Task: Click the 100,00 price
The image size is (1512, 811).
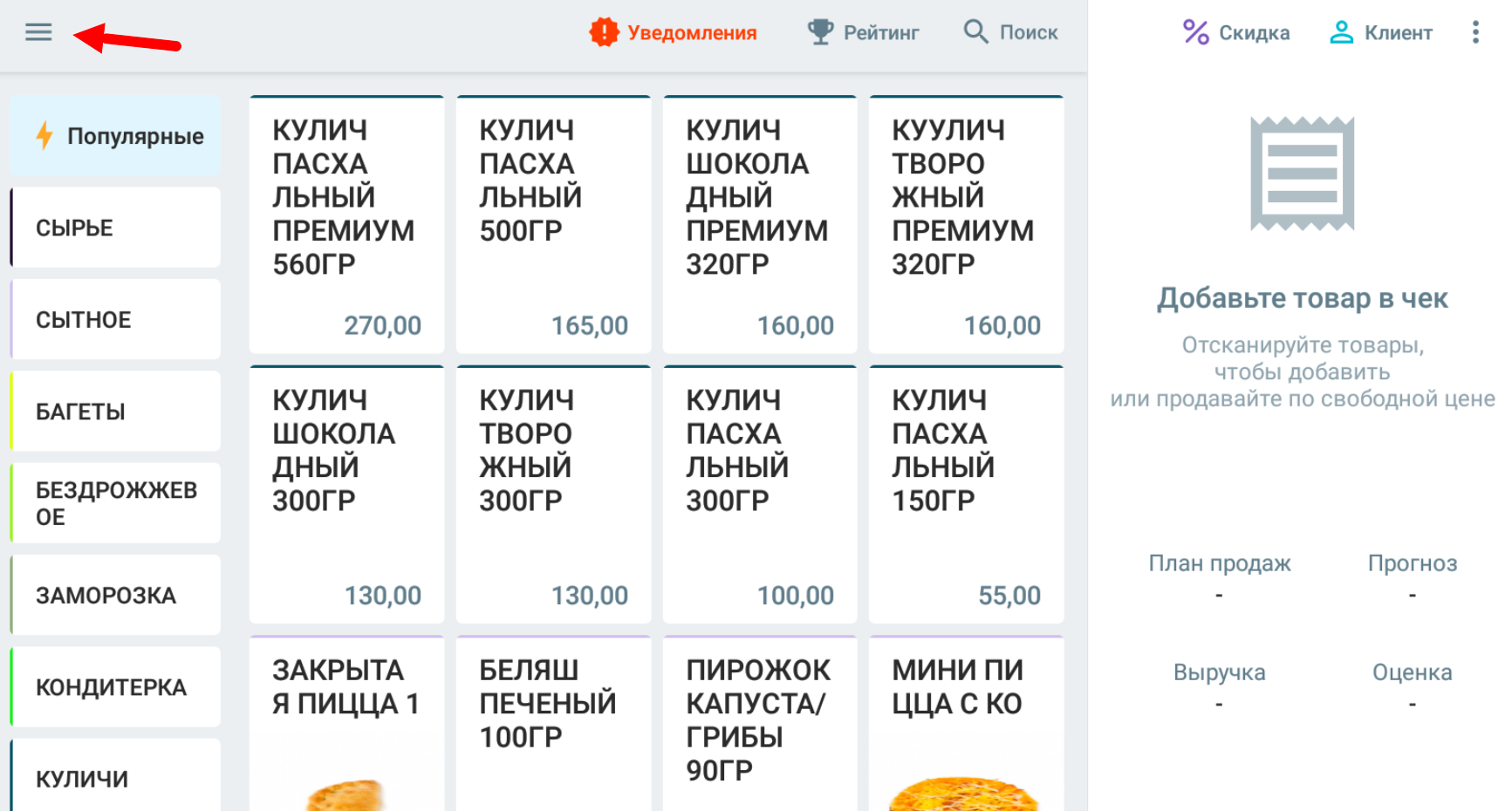Action: 795,596
